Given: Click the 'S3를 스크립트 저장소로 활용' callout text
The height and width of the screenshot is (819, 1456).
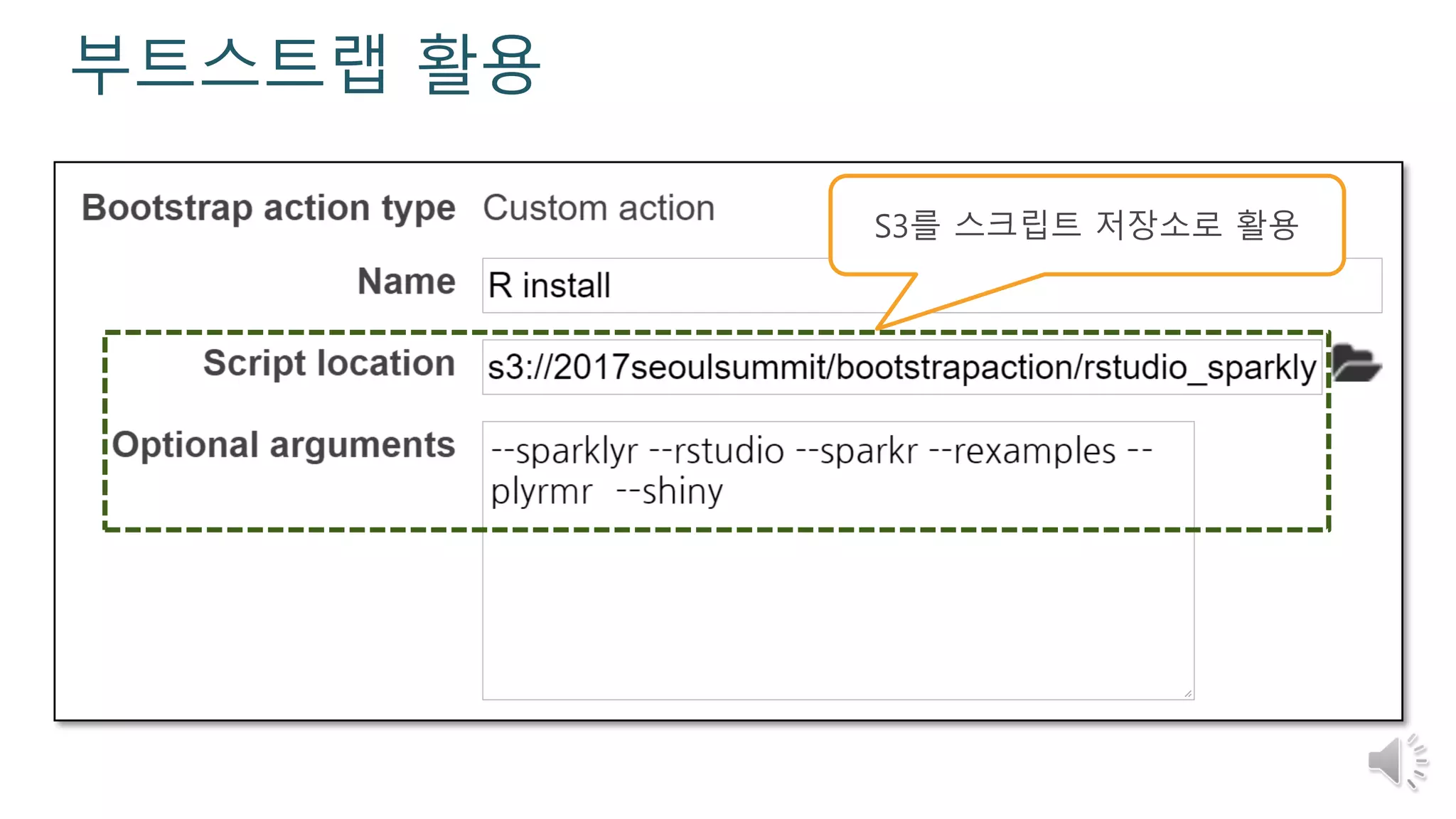Looking at the screenshot, I should [x=1086, y=225].
